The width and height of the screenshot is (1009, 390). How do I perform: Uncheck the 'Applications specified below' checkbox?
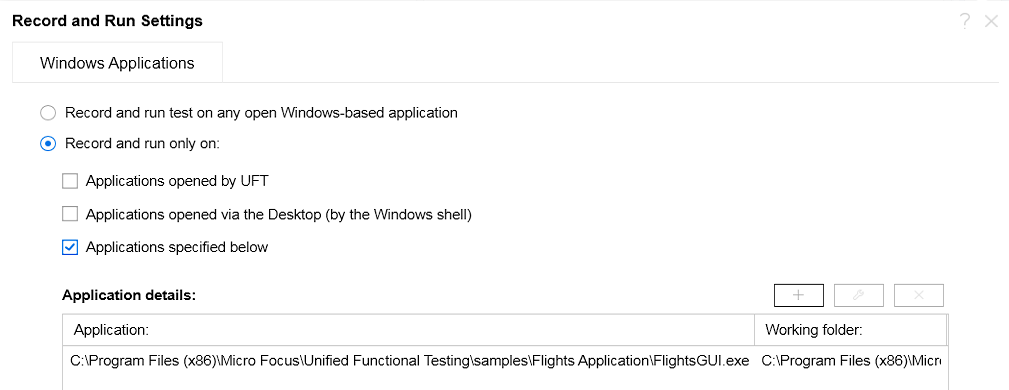pyautogui.click(x=69, y=247)
